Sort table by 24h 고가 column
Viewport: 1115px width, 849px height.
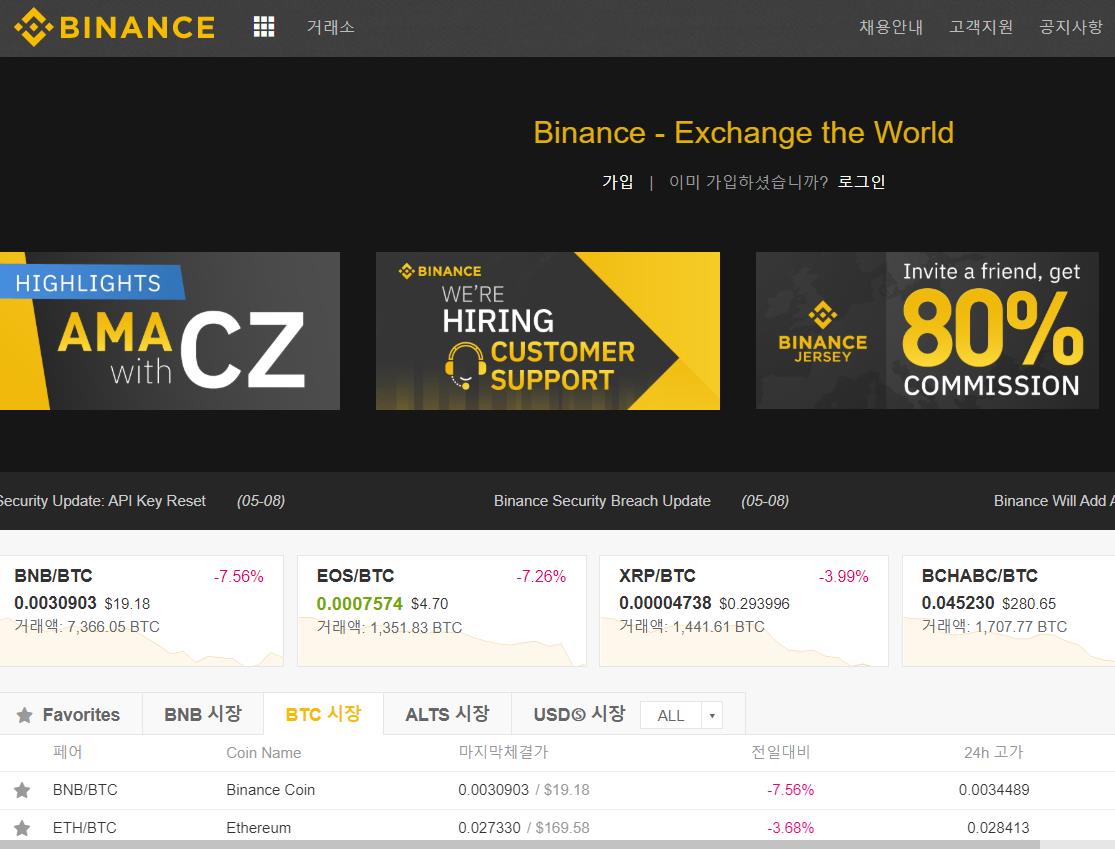click(x=993, y=752)
